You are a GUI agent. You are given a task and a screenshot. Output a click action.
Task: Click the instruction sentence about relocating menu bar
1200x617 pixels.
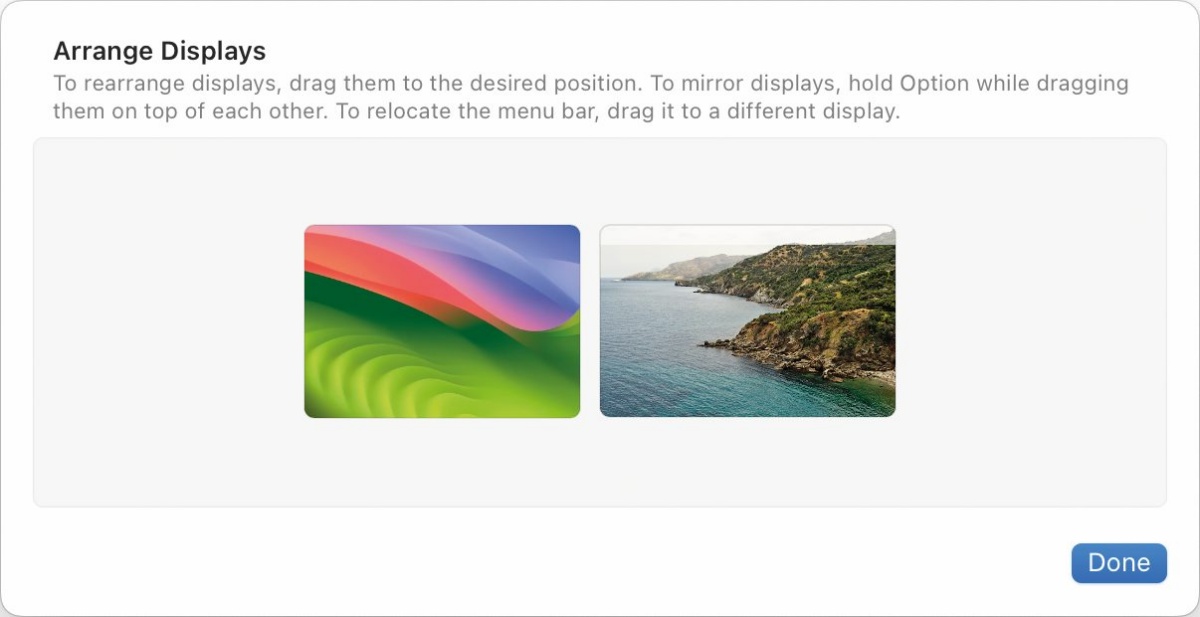619,111
